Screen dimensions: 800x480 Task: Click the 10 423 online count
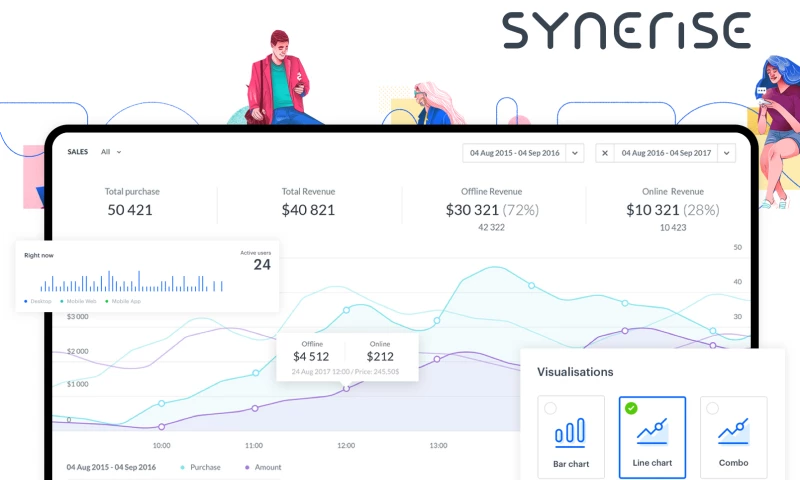[673, 228]
